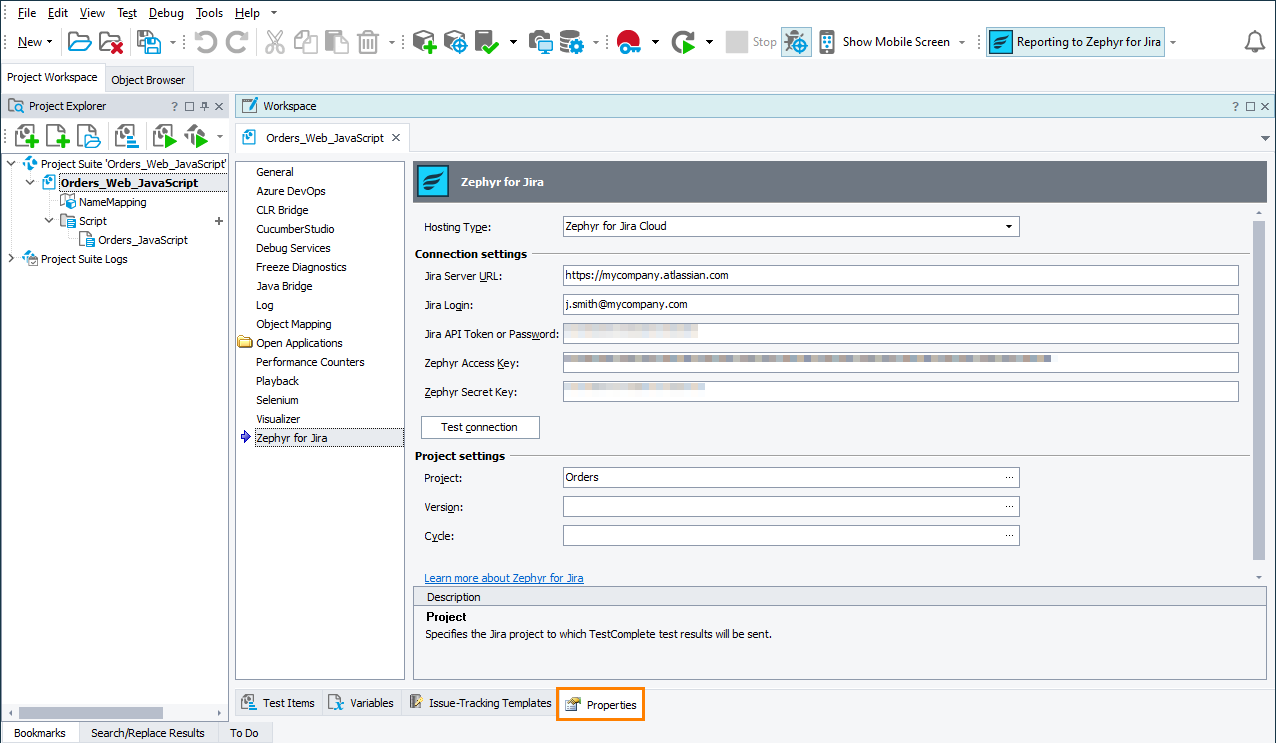Click the plus button next to Script
This screenshot has height=743, width=1276.
(219, 221)
